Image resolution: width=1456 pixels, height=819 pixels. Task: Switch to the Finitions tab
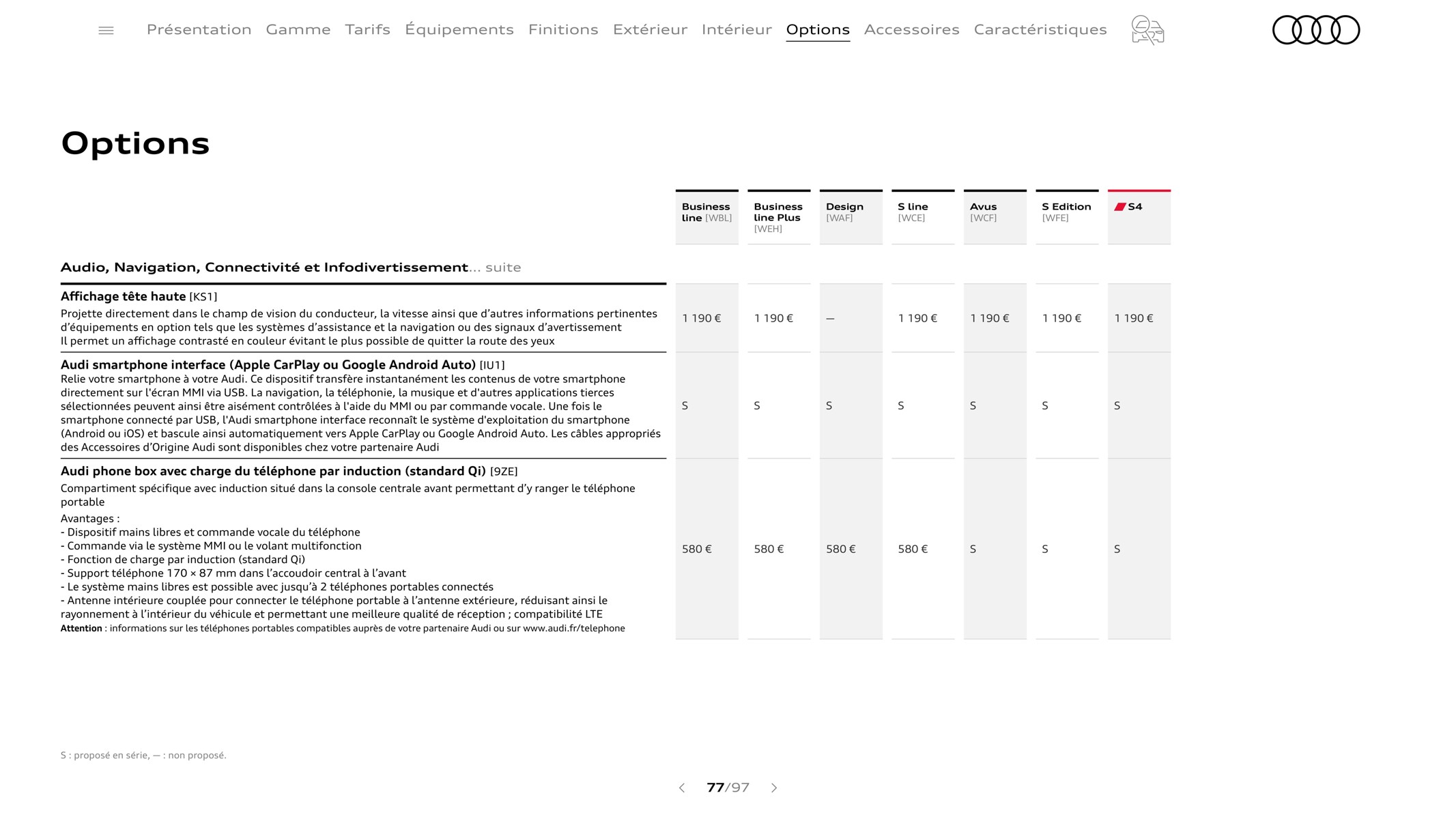(563, 29)
